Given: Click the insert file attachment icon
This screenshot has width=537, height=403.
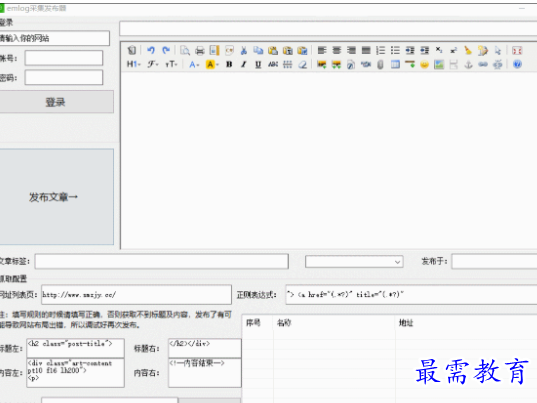Looking at the screenshot, I should (380, 64).
